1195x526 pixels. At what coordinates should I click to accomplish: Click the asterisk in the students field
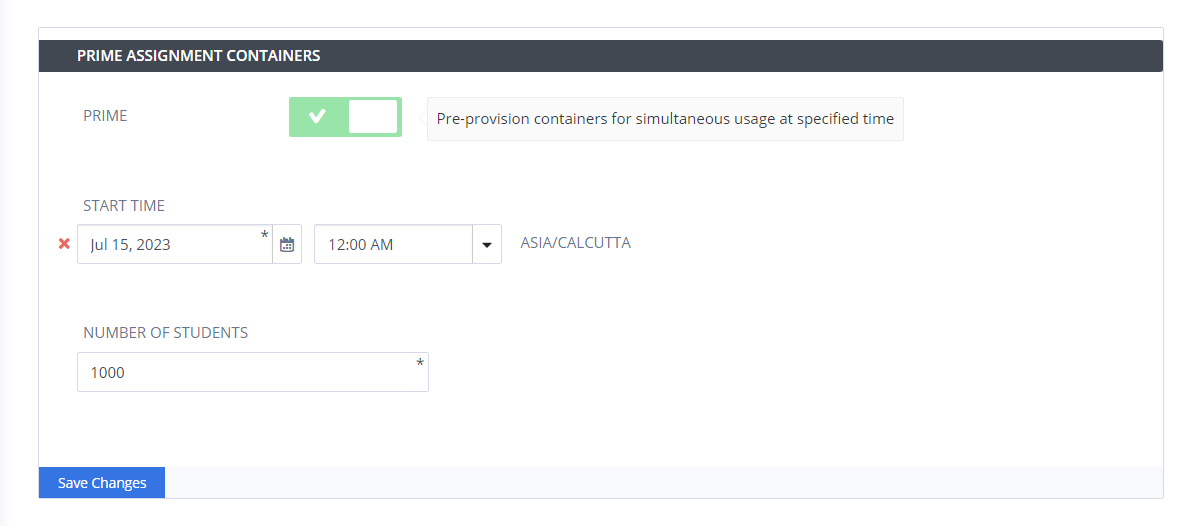[420, 364]
